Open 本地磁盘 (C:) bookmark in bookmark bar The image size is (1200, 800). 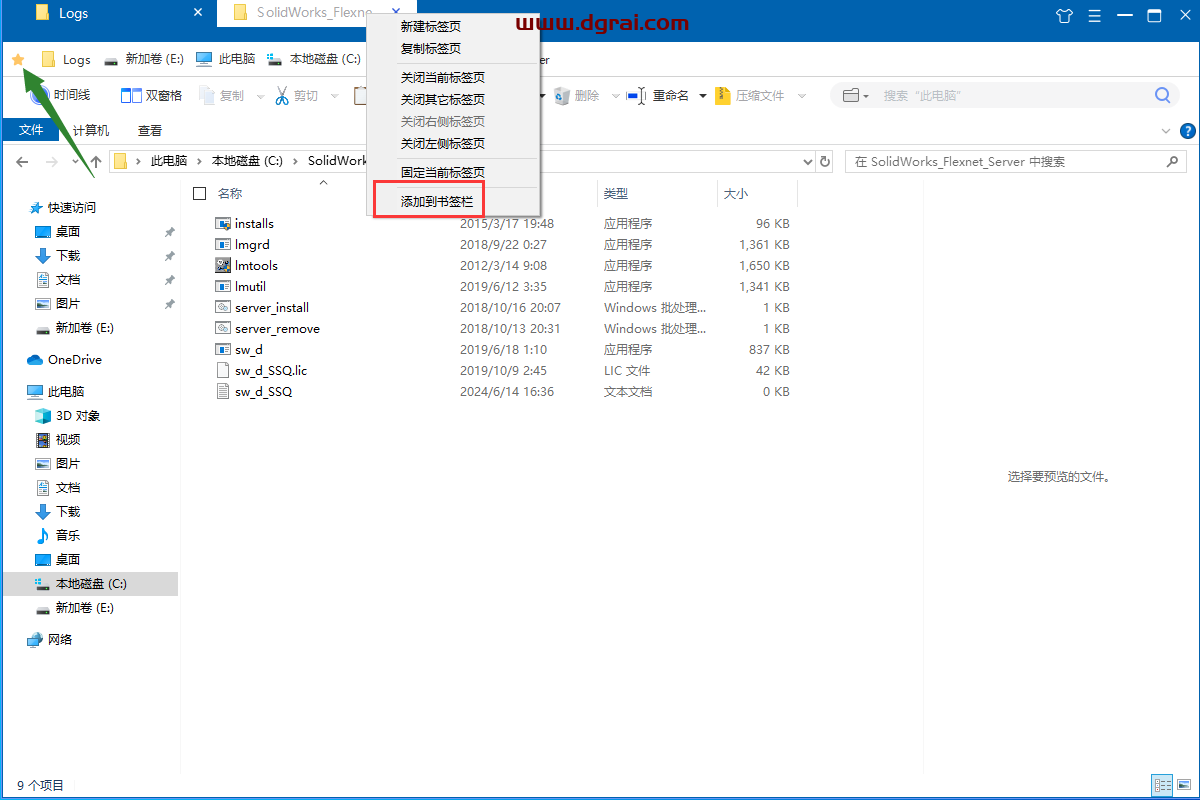tap(314, 60)
